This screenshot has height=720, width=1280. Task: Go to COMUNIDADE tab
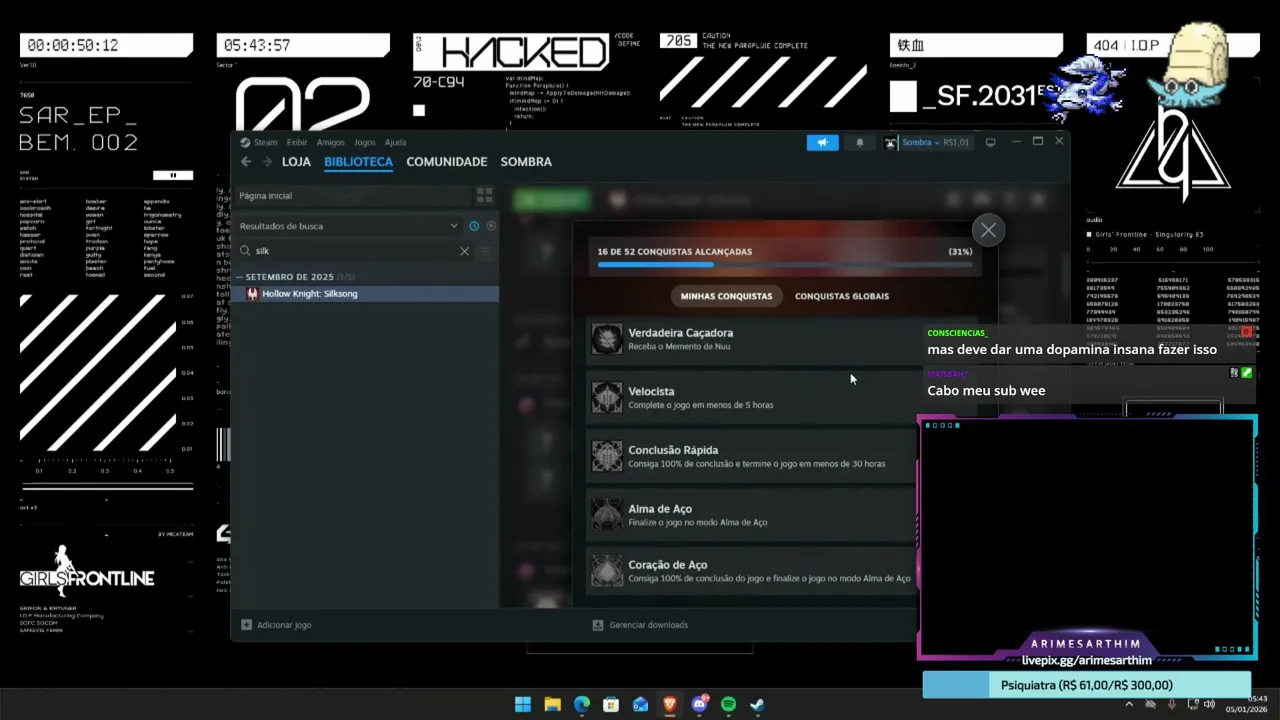point(447,162)
